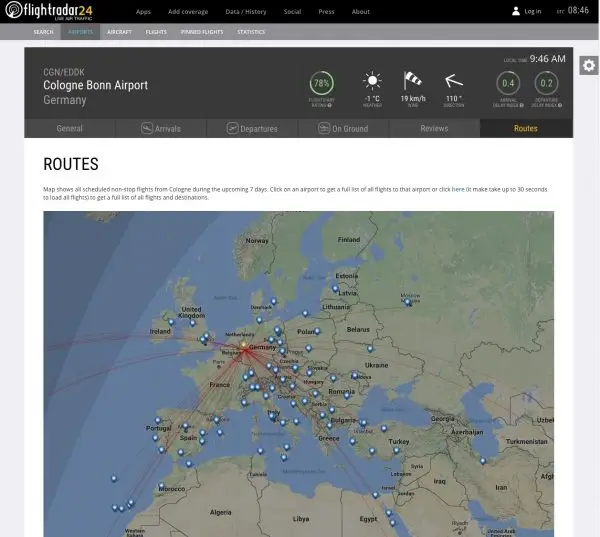Open the settings gear panel

pyautogui.click(x=589, y=66)
